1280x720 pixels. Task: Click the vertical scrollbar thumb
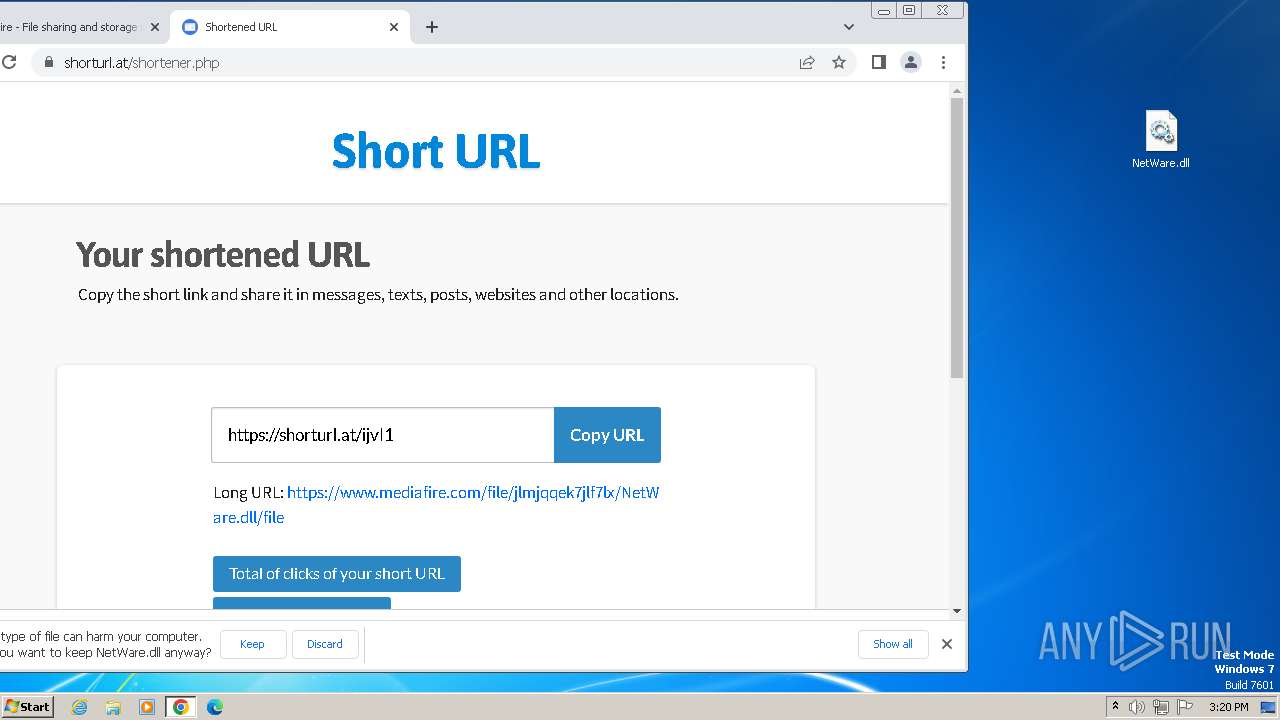(957, 238)
